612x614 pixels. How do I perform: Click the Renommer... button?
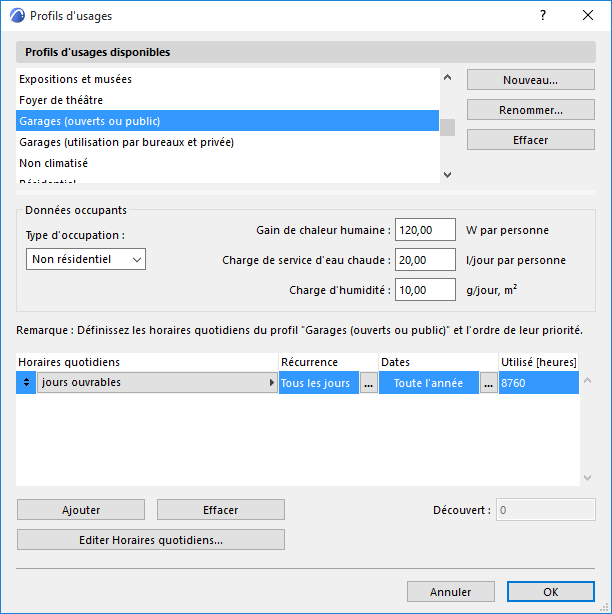point(530,110)
